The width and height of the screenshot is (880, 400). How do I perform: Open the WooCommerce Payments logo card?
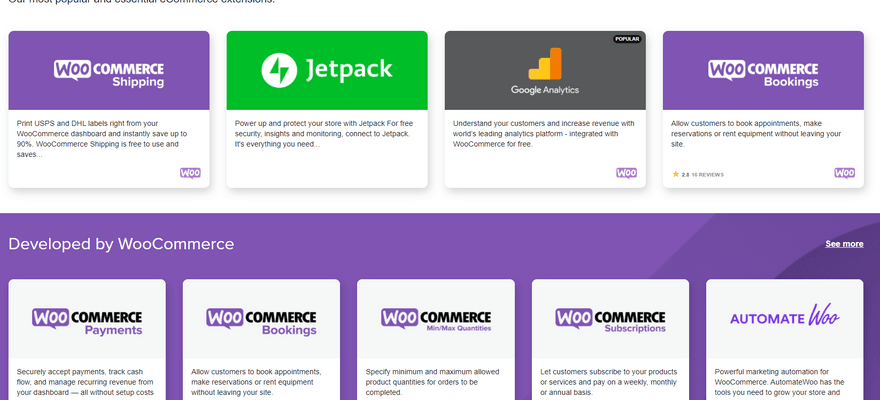pyautogui.click(x=87, y=319)
